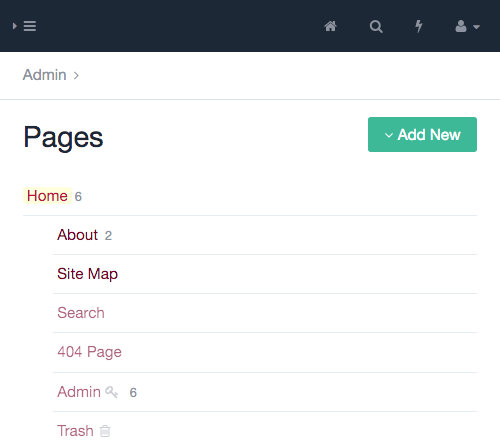Click the breadcrumb chevron after Admin
500x448 pixels.
click(x=76, y=76)
